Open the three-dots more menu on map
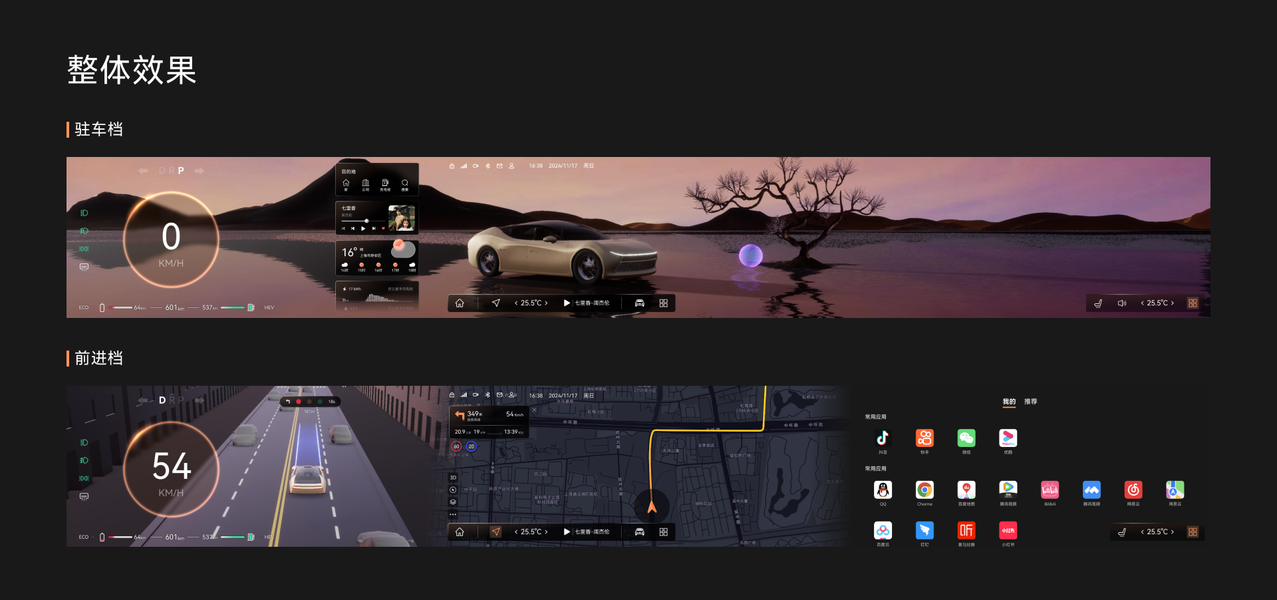This screenshot has height=600, width=1277. tap(453, 514)
